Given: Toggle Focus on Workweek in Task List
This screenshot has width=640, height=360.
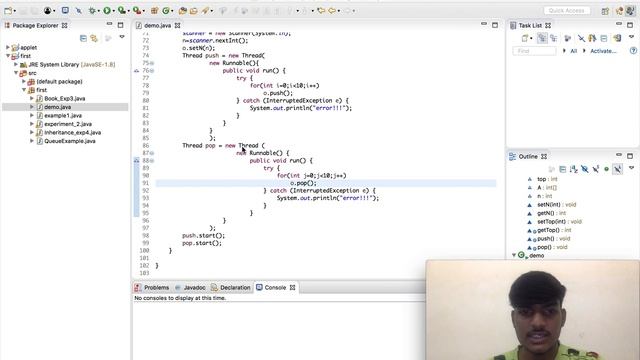Looking at the screenshot, I should 567,38.
